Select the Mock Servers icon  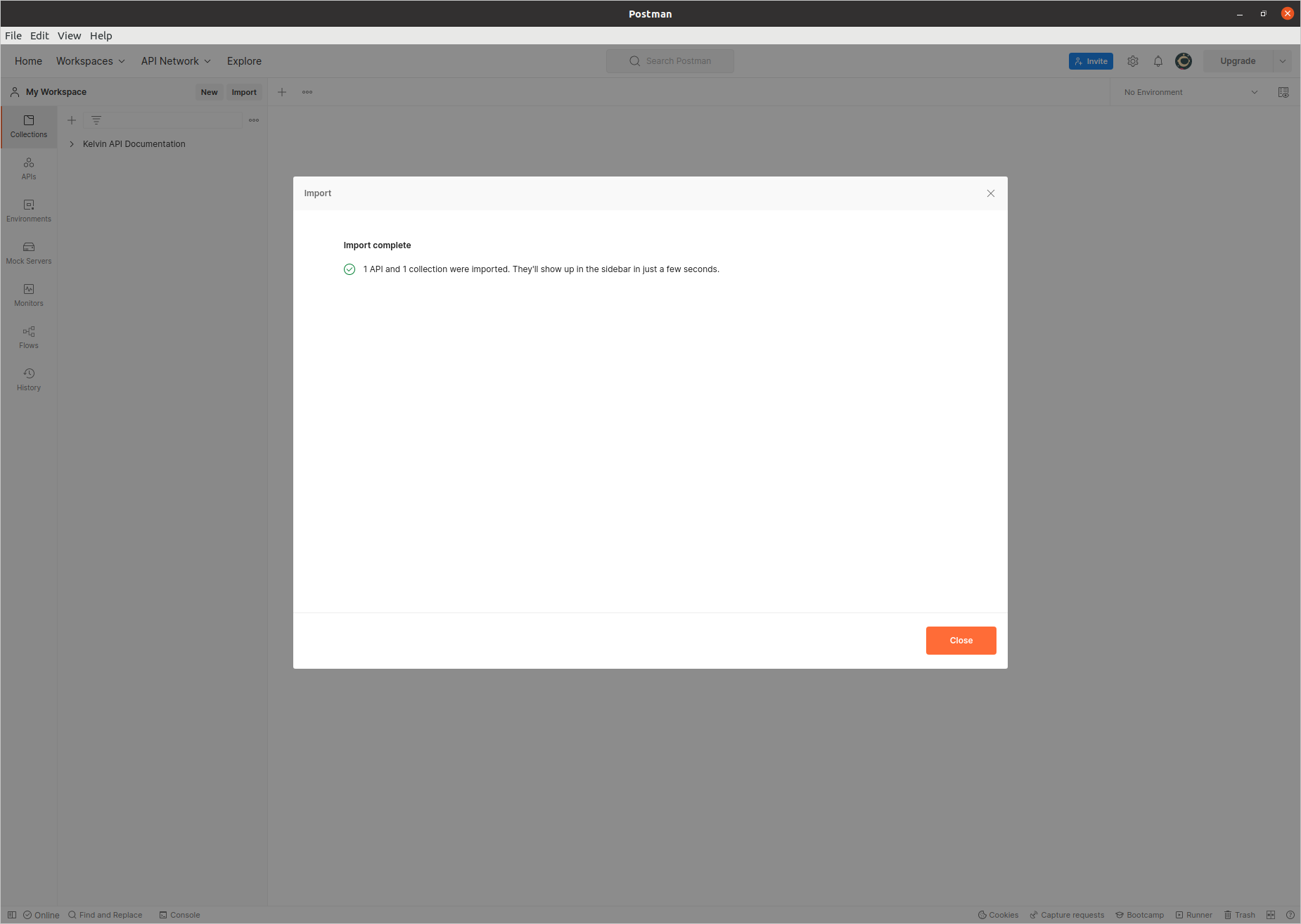(28, 252)
